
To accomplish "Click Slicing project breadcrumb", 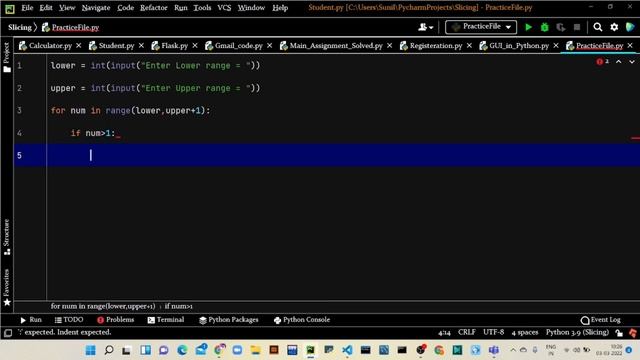I will coord(20,27).
